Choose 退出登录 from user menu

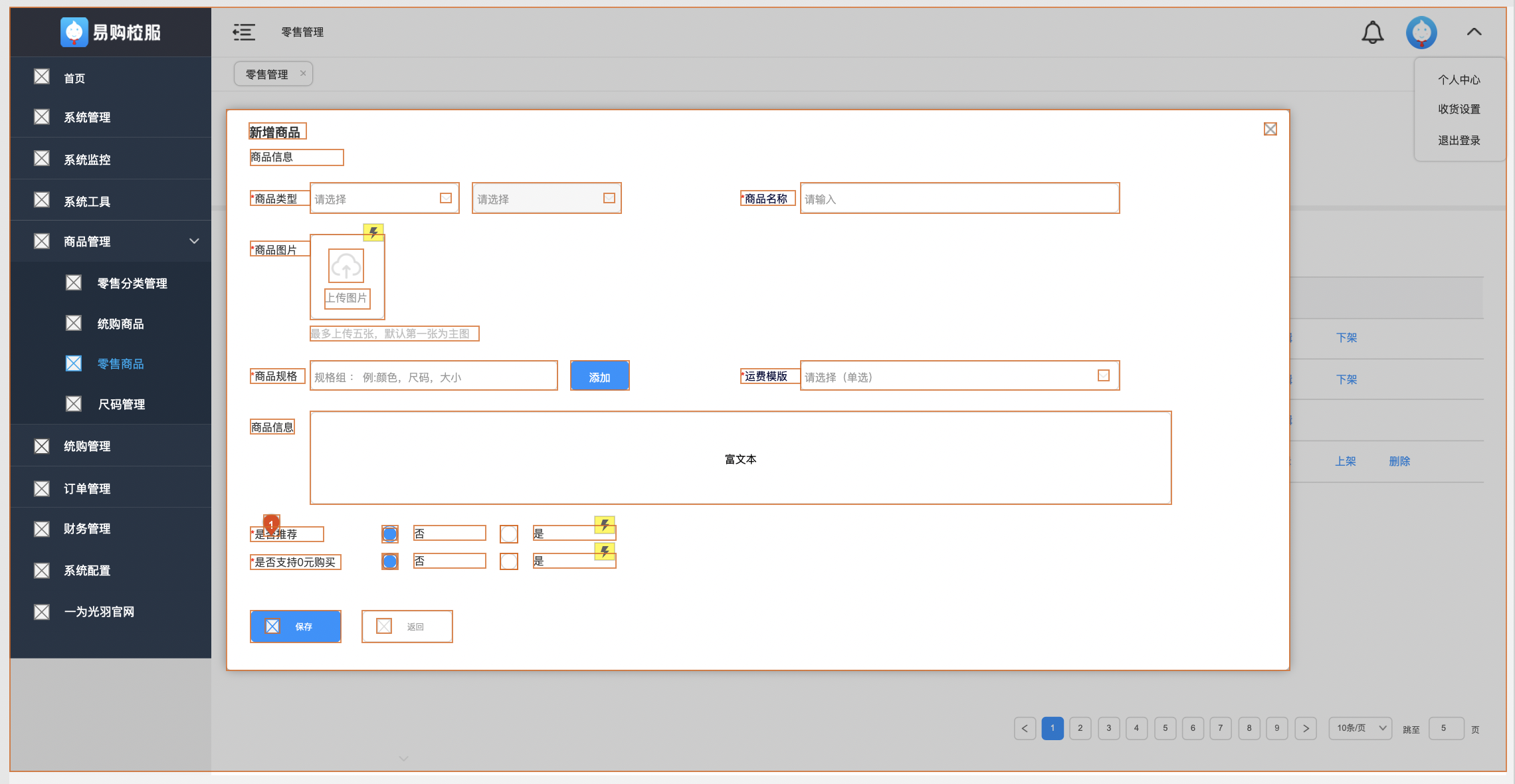click(x=1459, y=140)
